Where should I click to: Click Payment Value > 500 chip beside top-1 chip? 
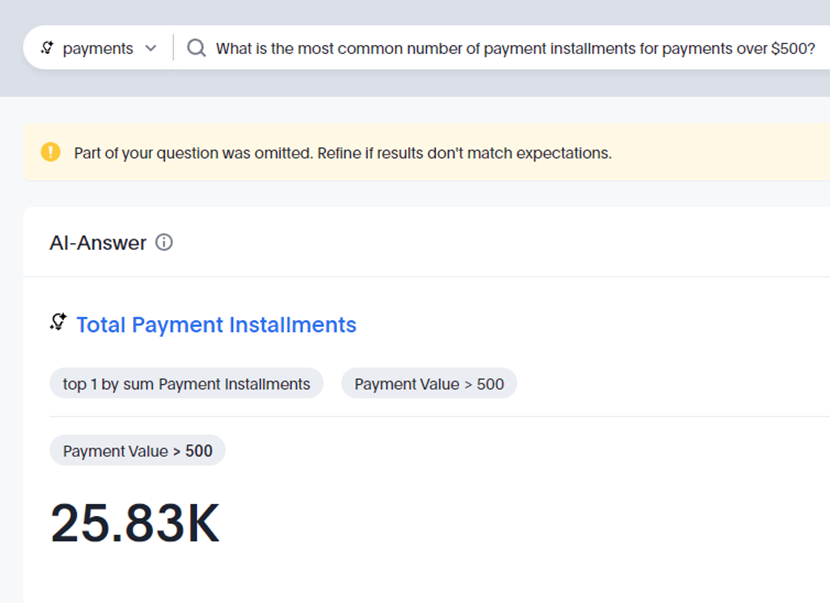tap(429, 384)
